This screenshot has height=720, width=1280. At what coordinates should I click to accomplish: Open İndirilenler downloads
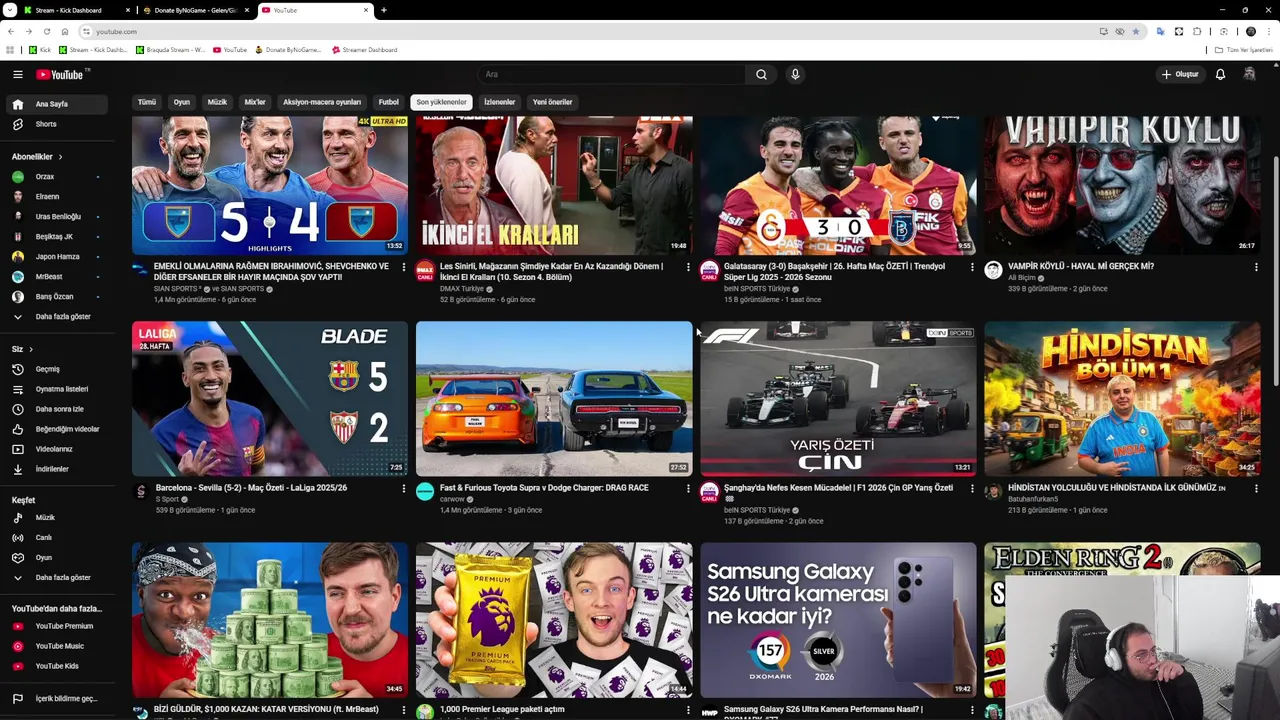[59, 469]
